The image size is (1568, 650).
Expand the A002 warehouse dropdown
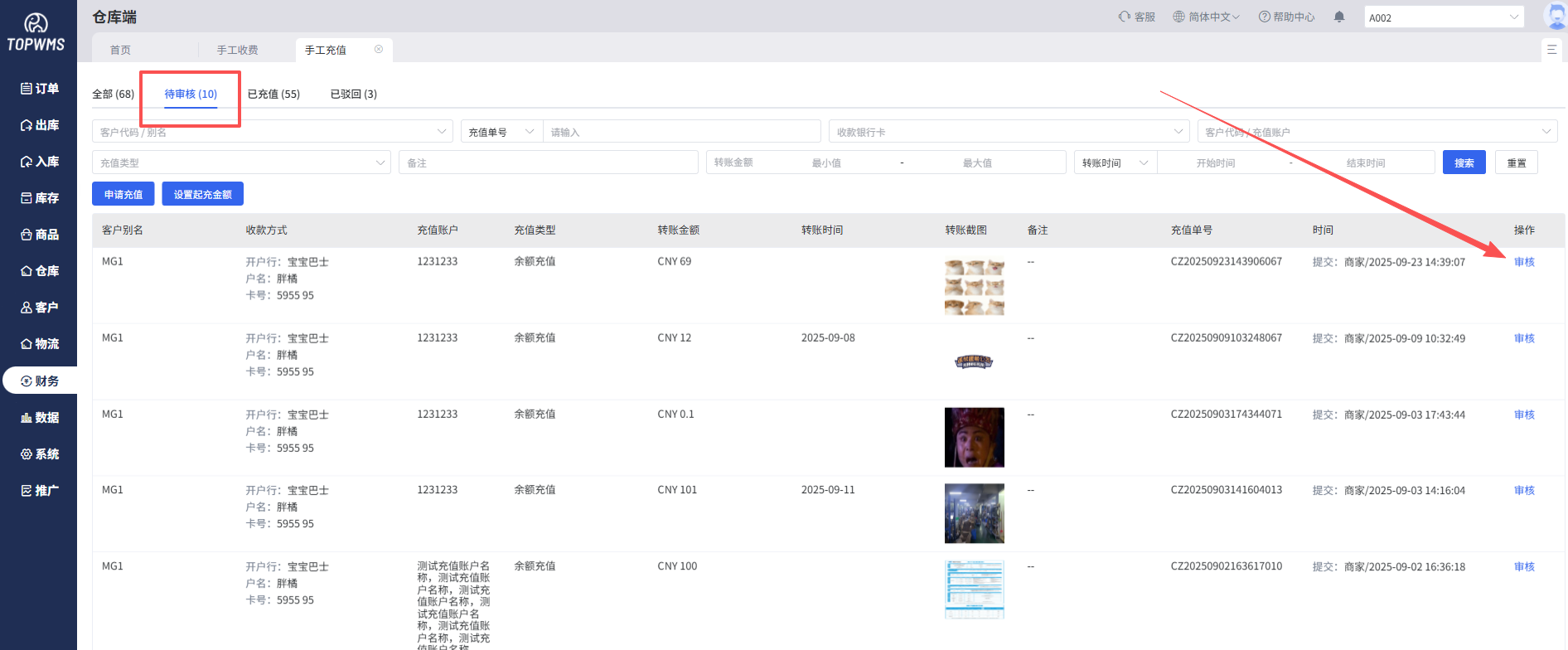click(x=1443, y=17)
